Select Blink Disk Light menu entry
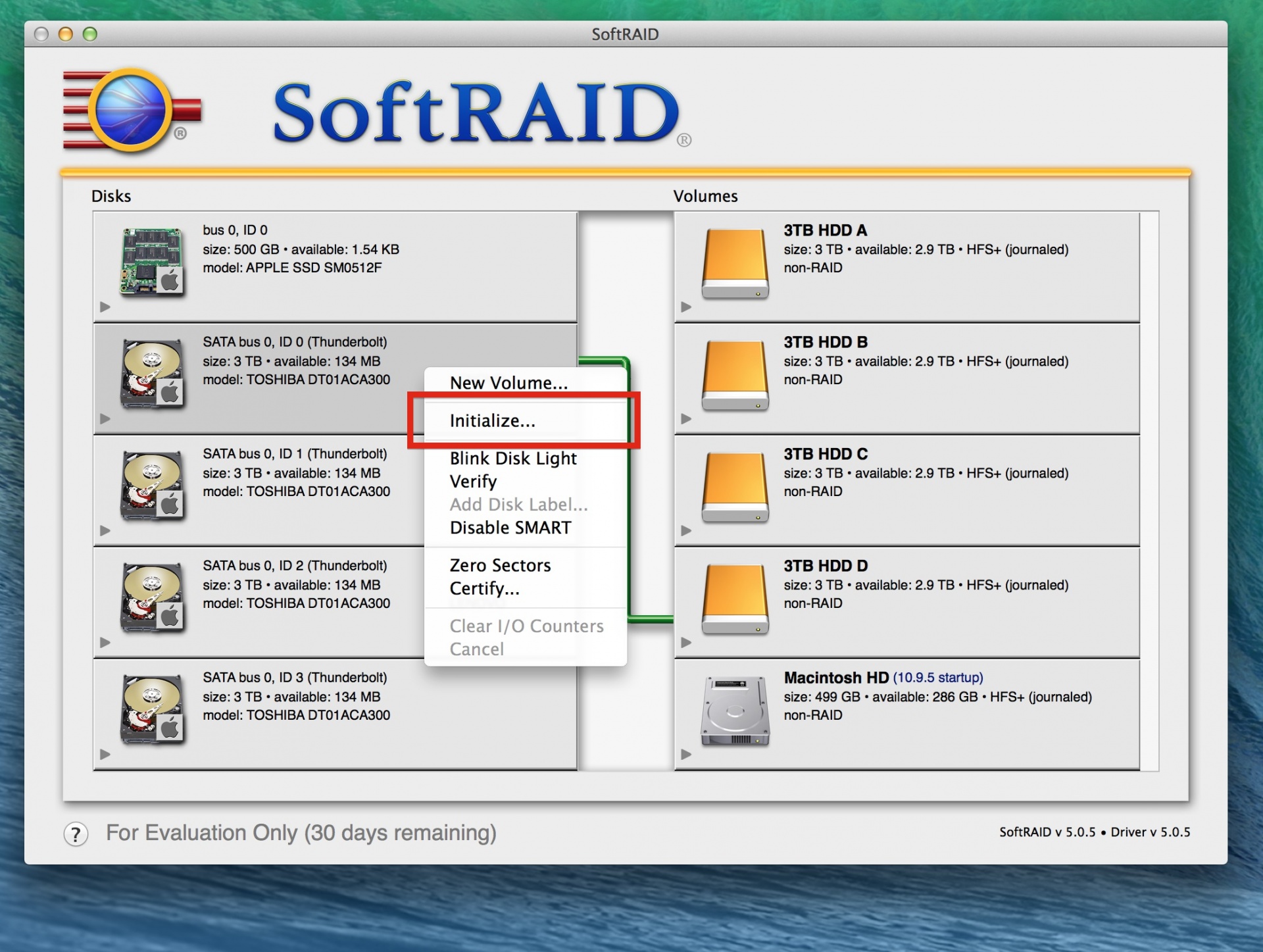The image size is (1263, 952). [x=513, y=458]
